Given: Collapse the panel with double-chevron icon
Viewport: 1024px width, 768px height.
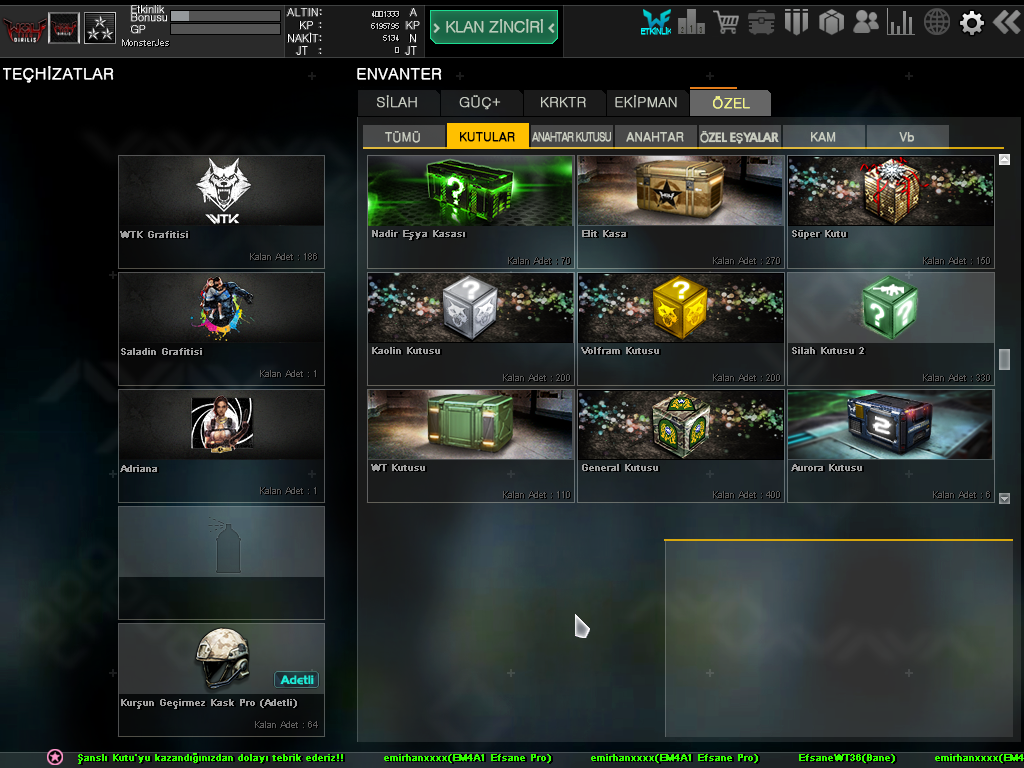Looking at the screenshot, I should click(1006, 23).
